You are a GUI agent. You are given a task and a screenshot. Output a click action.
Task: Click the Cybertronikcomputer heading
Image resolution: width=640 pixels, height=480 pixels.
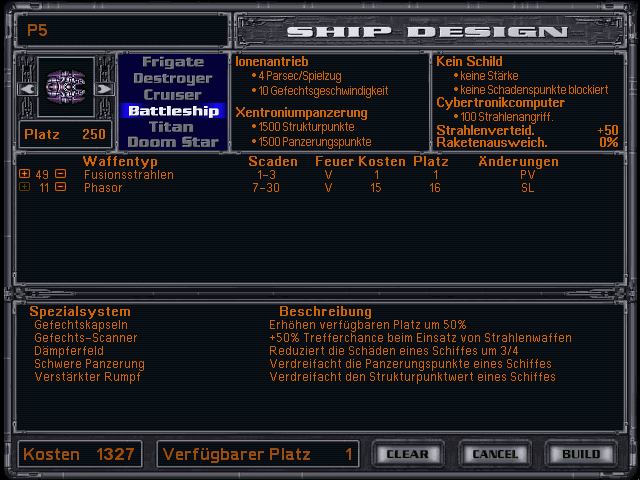(501, 102)
